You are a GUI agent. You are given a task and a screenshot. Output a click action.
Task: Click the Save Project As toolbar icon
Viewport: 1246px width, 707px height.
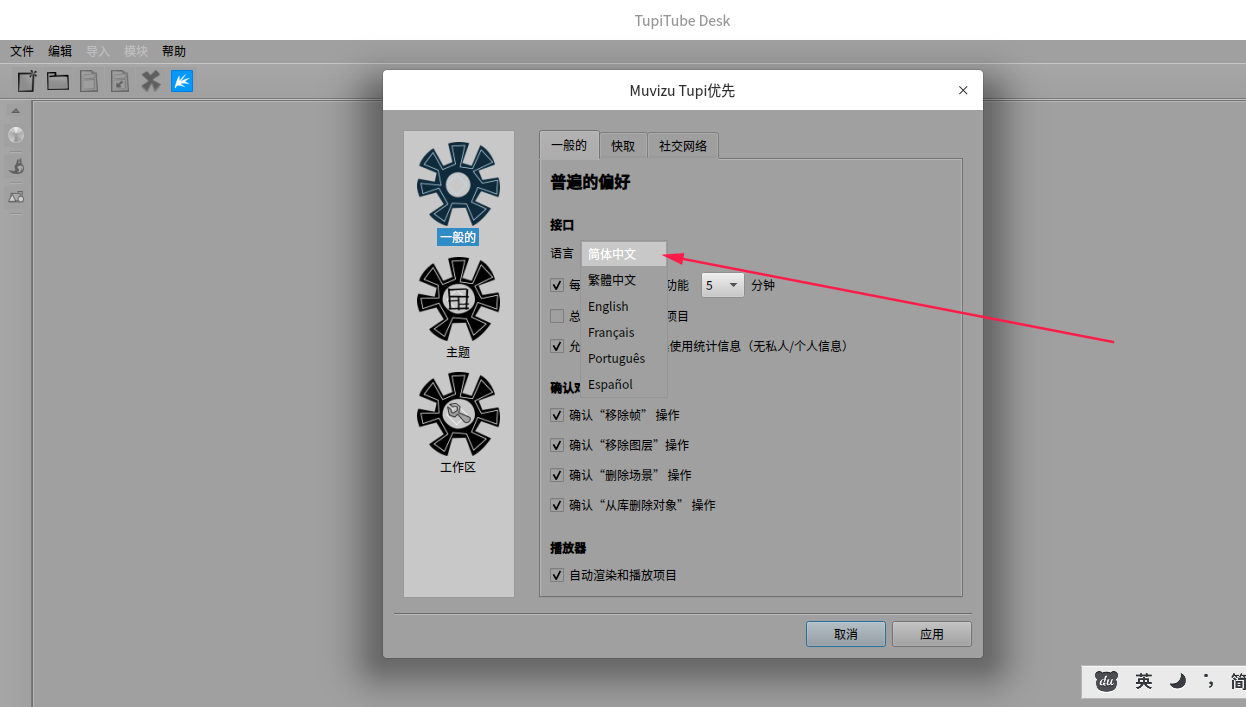point(120,81)
